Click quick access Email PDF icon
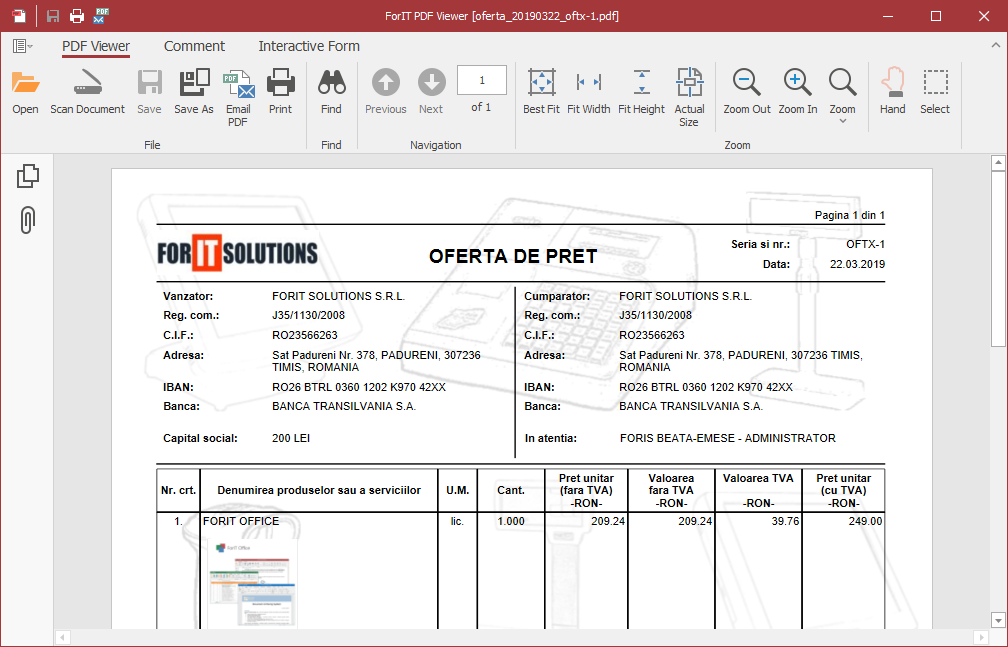The width and height of the screenshot is (1008, 647). click(x=101, y=15)
